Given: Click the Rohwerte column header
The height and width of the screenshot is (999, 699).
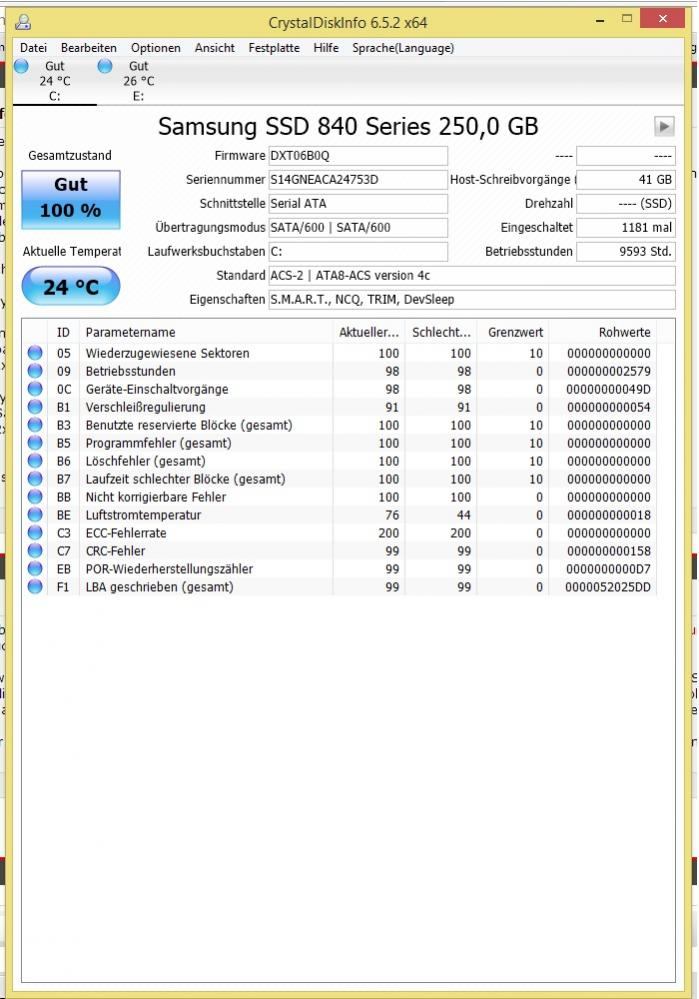Looking at the screenshot, I should point(603,332).
